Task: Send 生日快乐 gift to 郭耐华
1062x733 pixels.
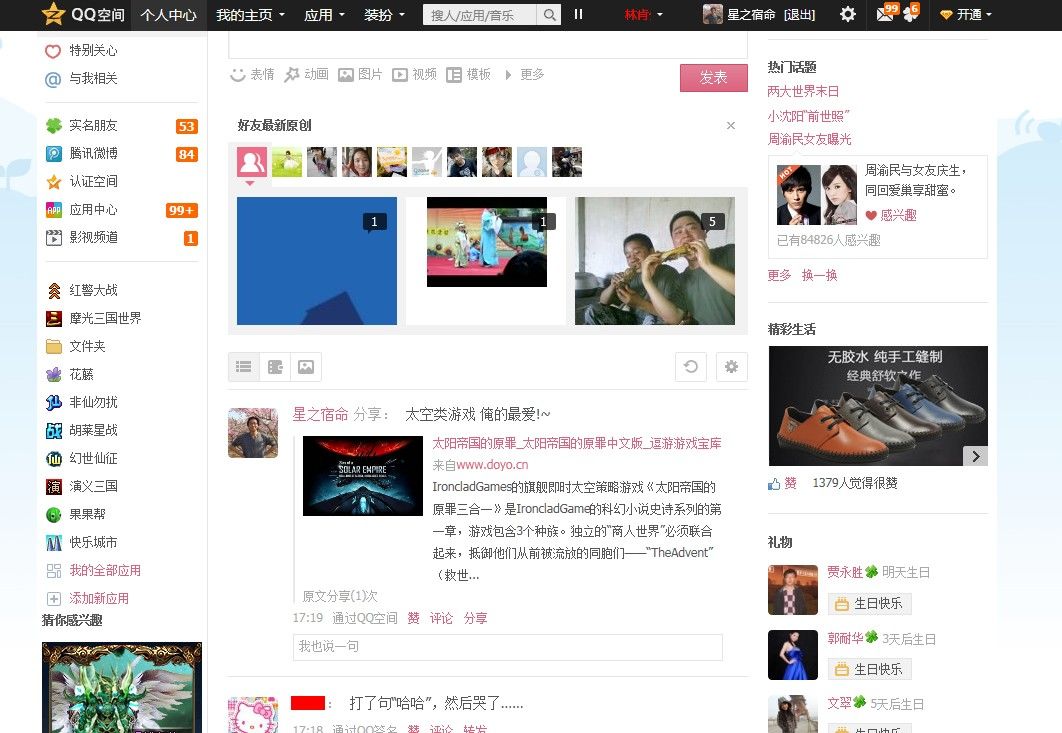Action: [x=870, y=669]
